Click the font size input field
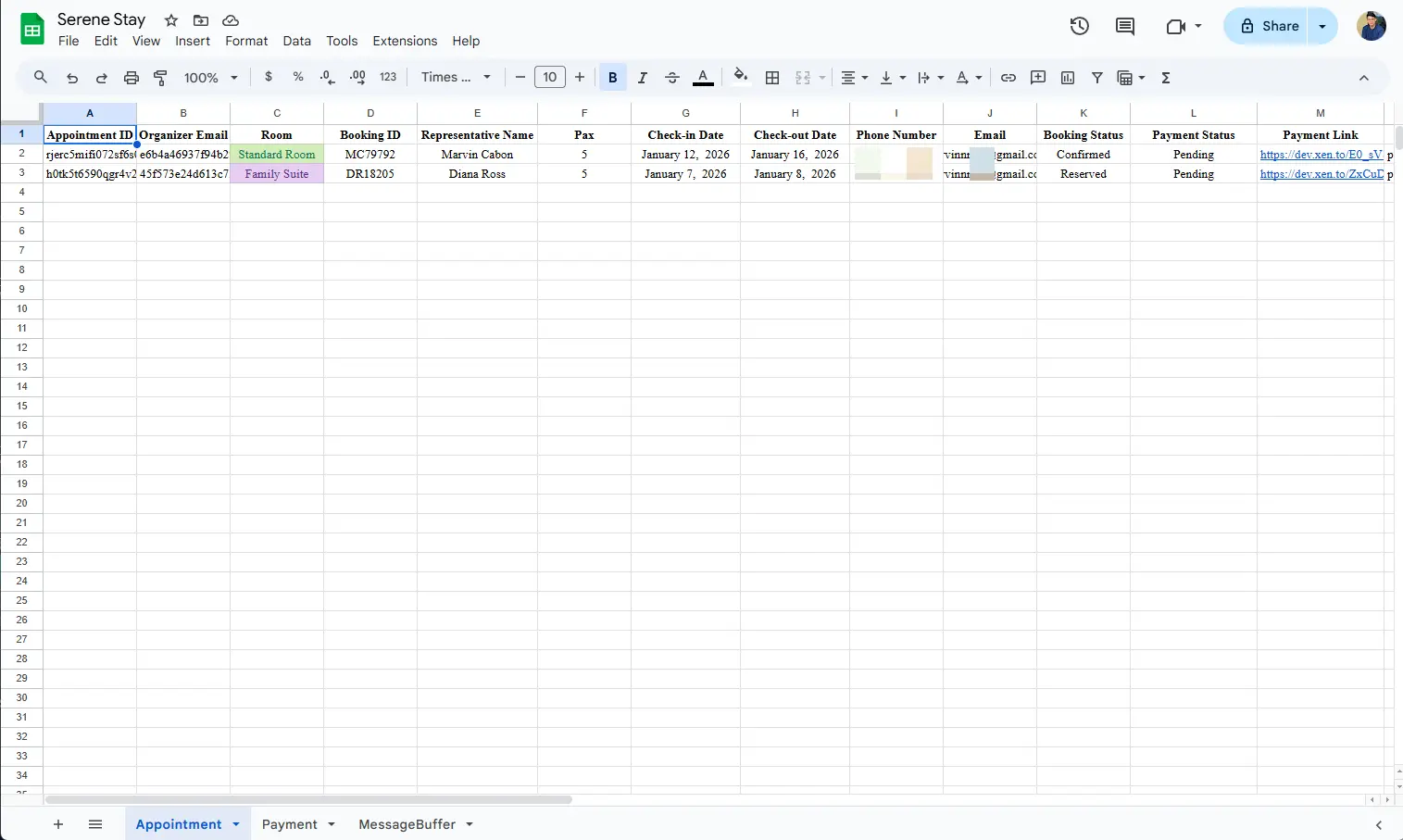Image resolution: width=1403 pixels, height=840 pixels. (x=550, y=78)
